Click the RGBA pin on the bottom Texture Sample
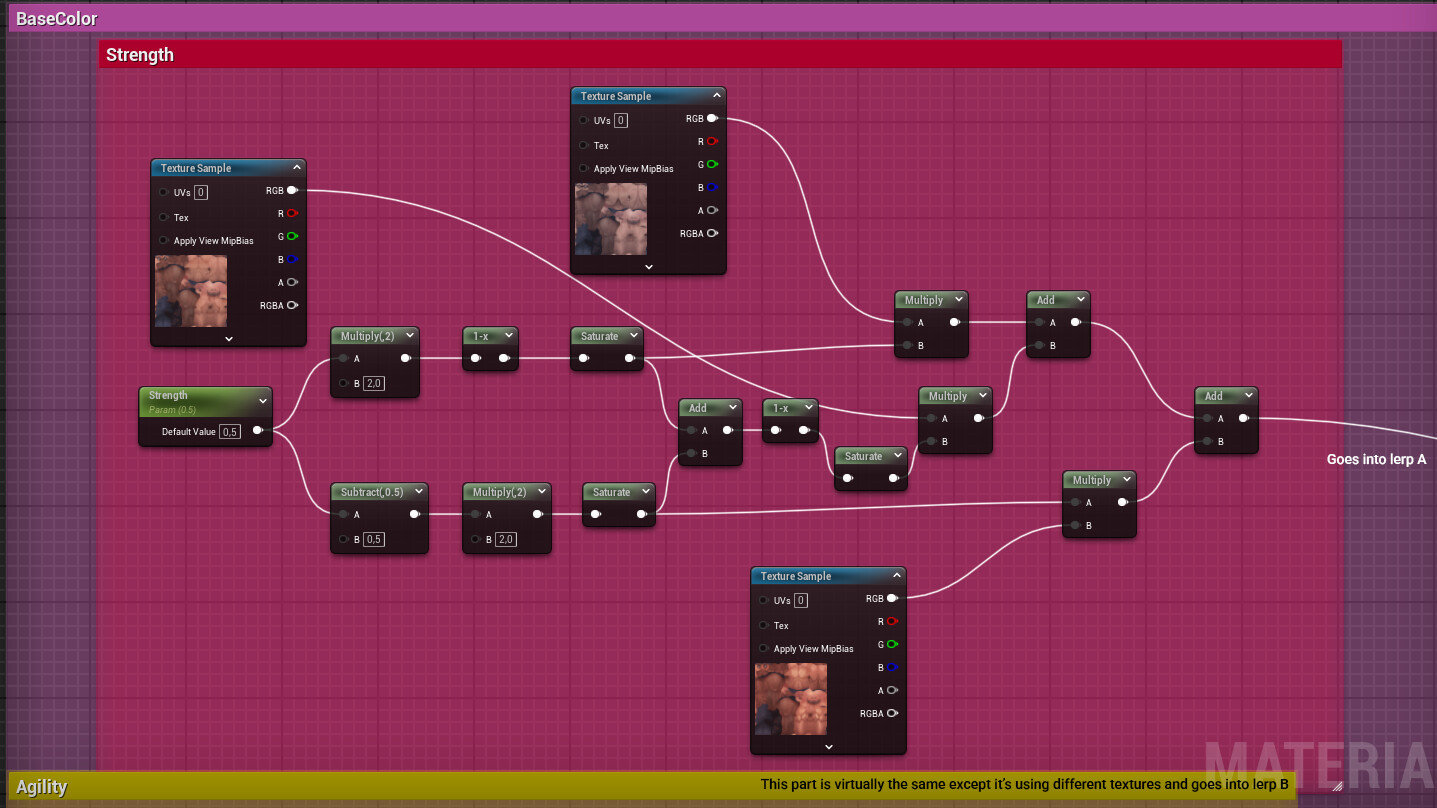1437x808 pixels. coord(892,713)
